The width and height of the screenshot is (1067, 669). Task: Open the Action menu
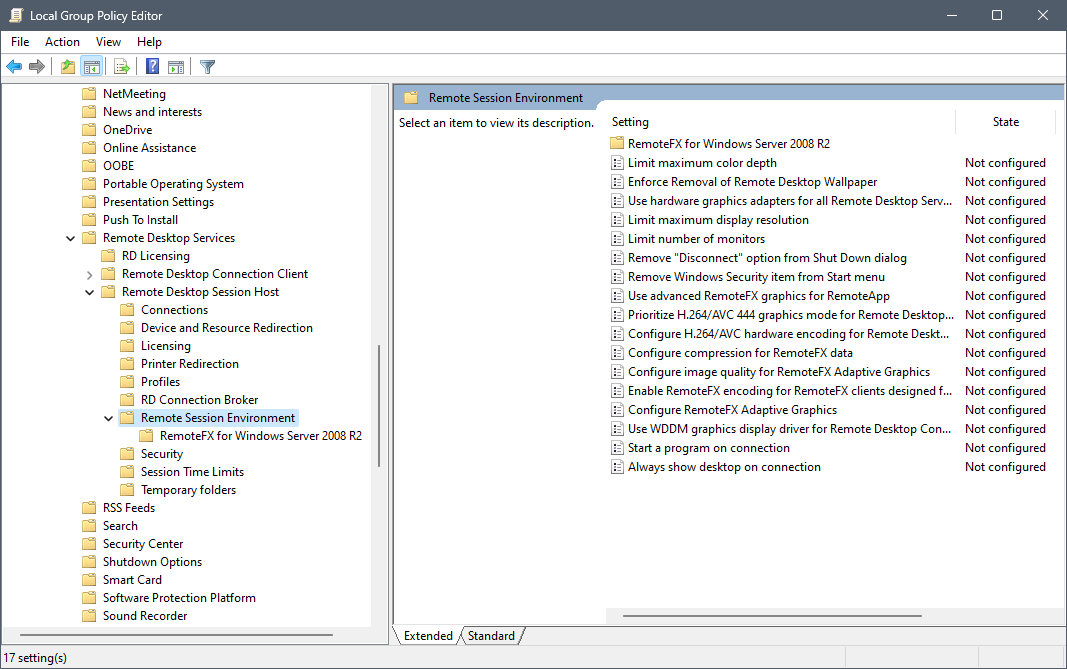63,42
